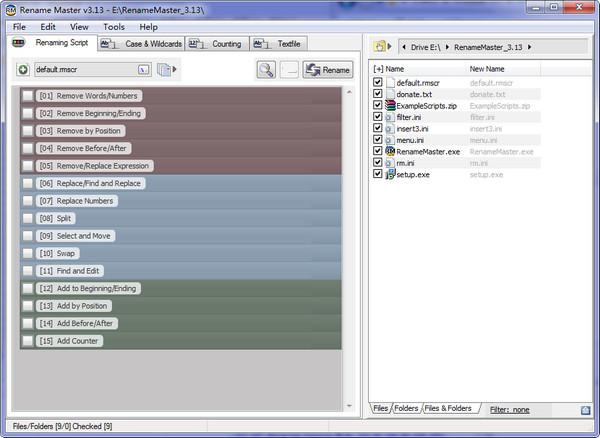
Task: Click the folder hand browse icon
Action: tap(379, 47)
